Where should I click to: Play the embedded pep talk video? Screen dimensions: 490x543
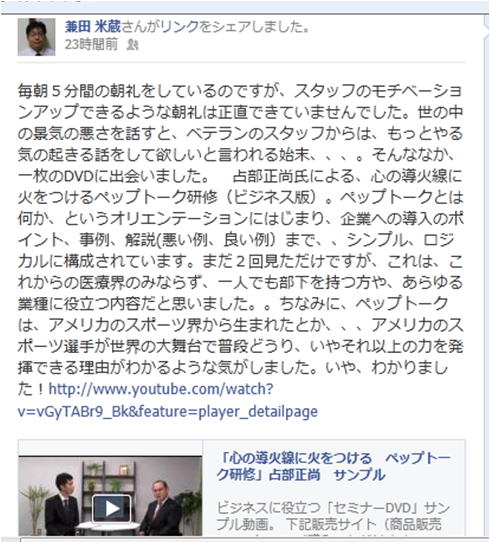click(112, 508)
